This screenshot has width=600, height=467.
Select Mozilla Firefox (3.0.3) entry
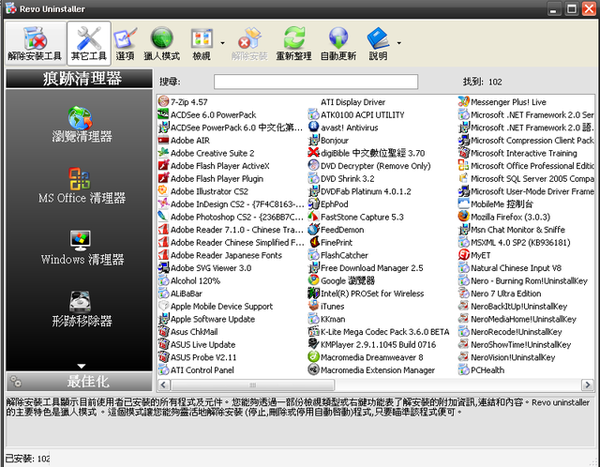coord(504,217)
